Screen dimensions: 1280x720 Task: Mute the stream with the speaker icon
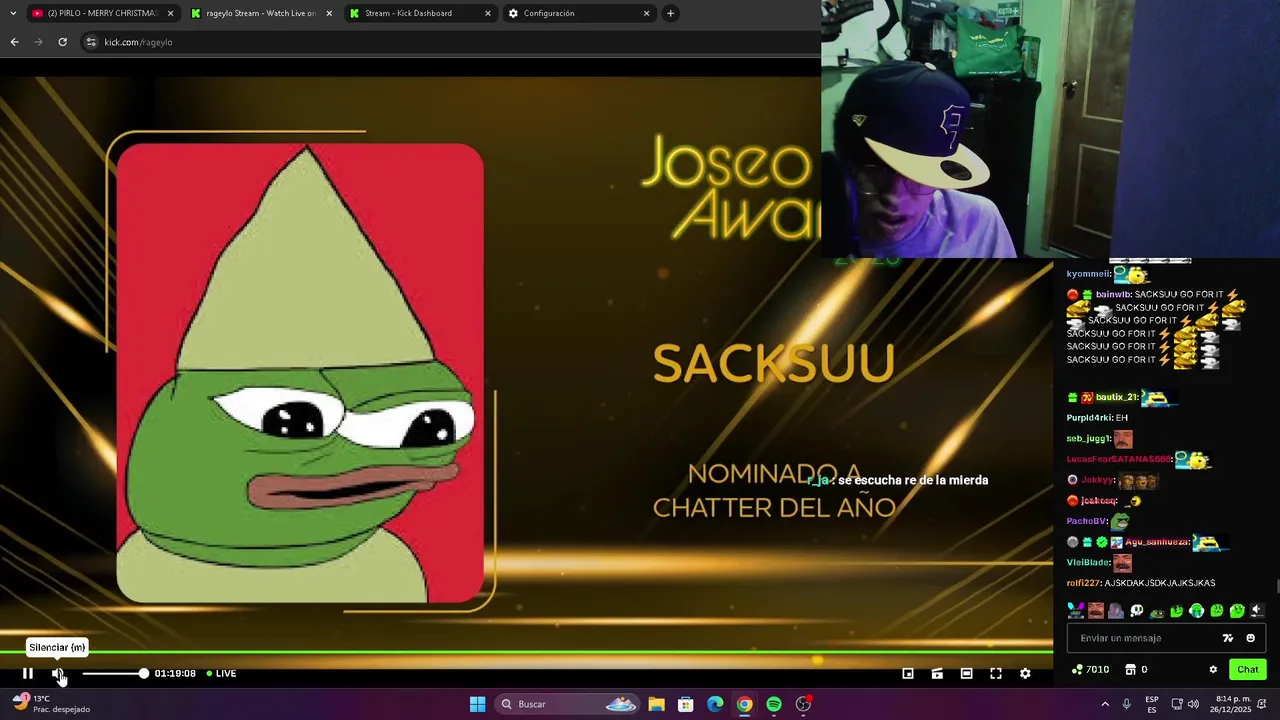click(58, 674)
